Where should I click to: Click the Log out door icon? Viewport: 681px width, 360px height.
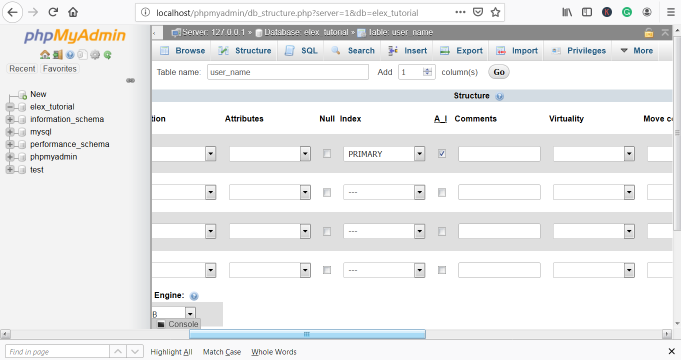(x=57, y=55)
